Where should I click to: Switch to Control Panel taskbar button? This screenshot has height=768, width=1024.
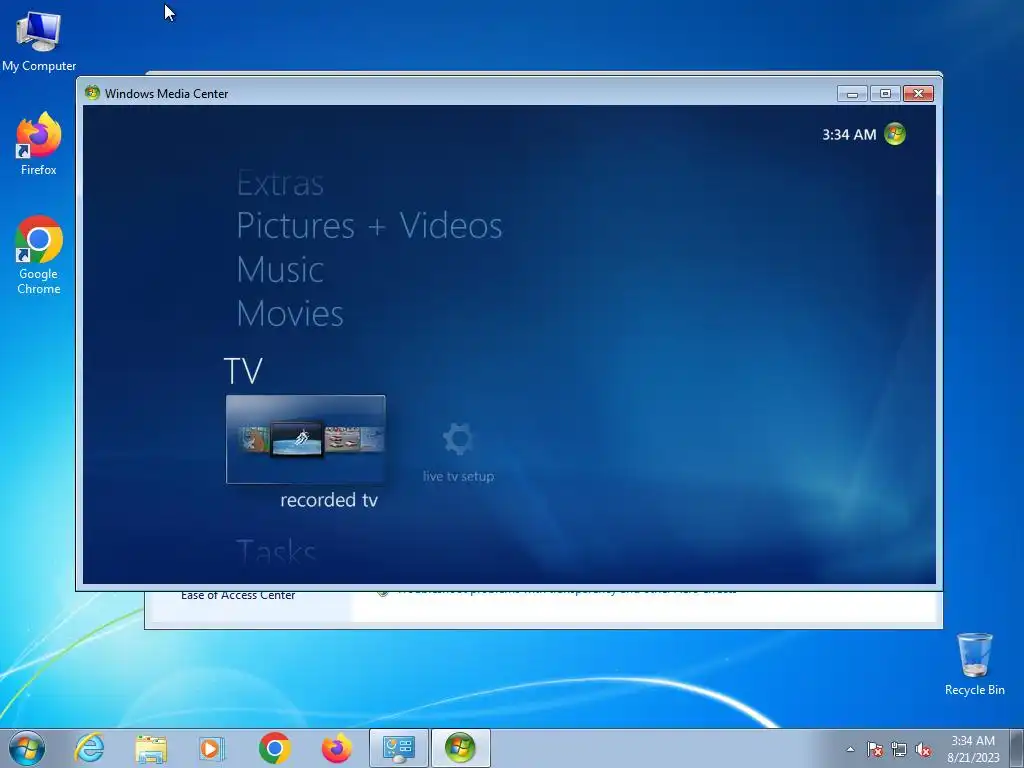click(x=399, y=748)
